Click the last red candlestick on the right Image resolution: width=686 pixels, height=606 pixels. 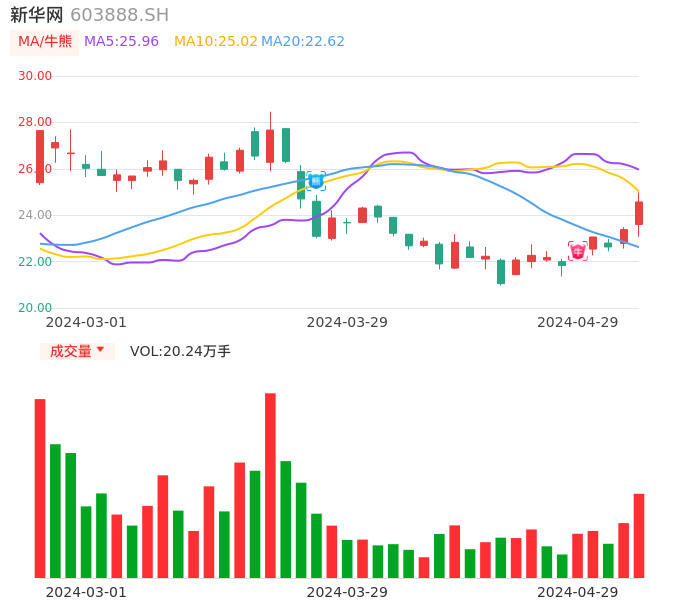click(639, 213)
